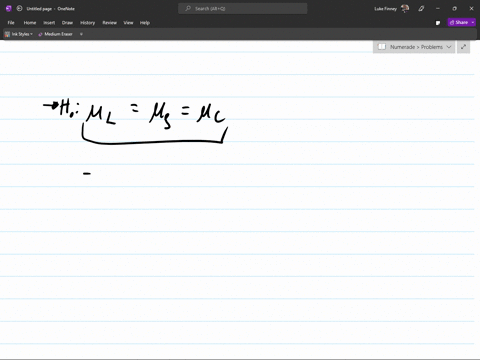Open Luke Finney account profile picture
The width and height of the screenshot is (480, 360).
pos(405,9)
